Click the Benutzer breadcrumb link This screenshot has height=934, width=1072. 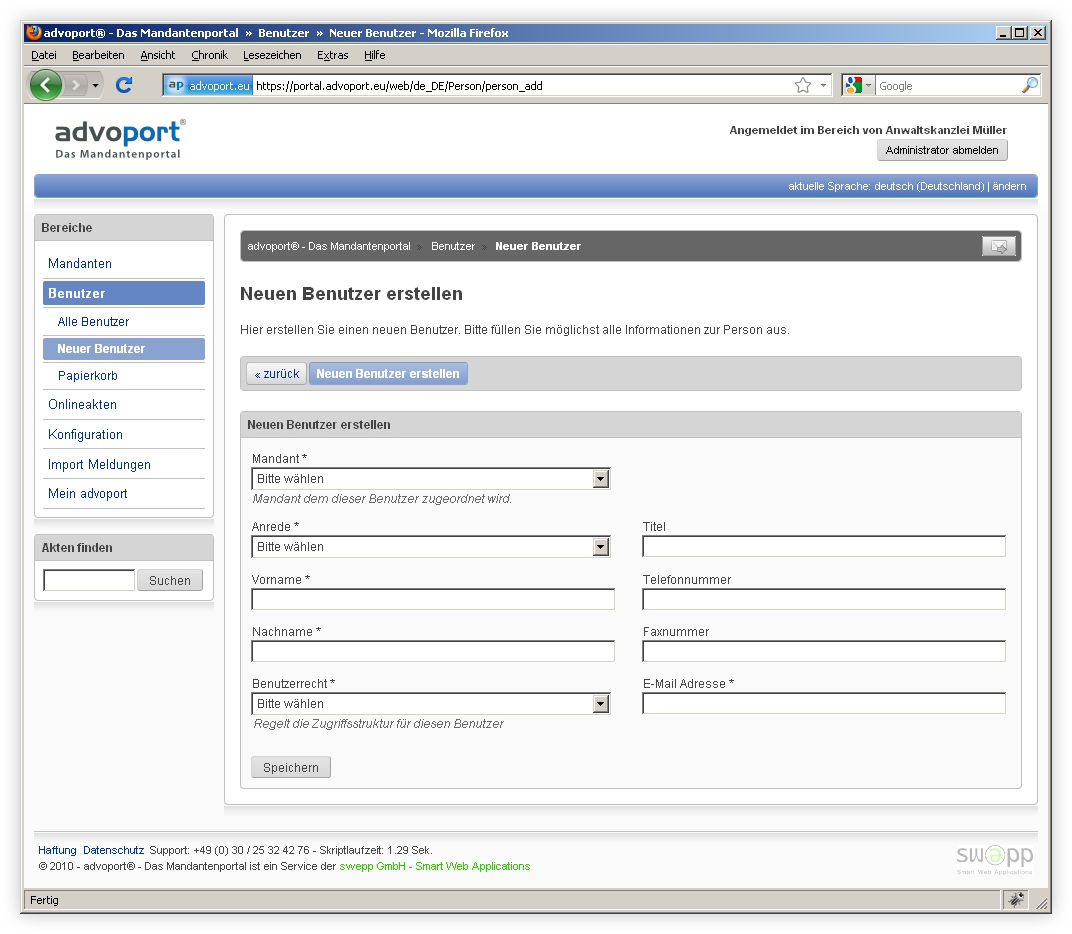pyautogui.click(x=453, y=246)
